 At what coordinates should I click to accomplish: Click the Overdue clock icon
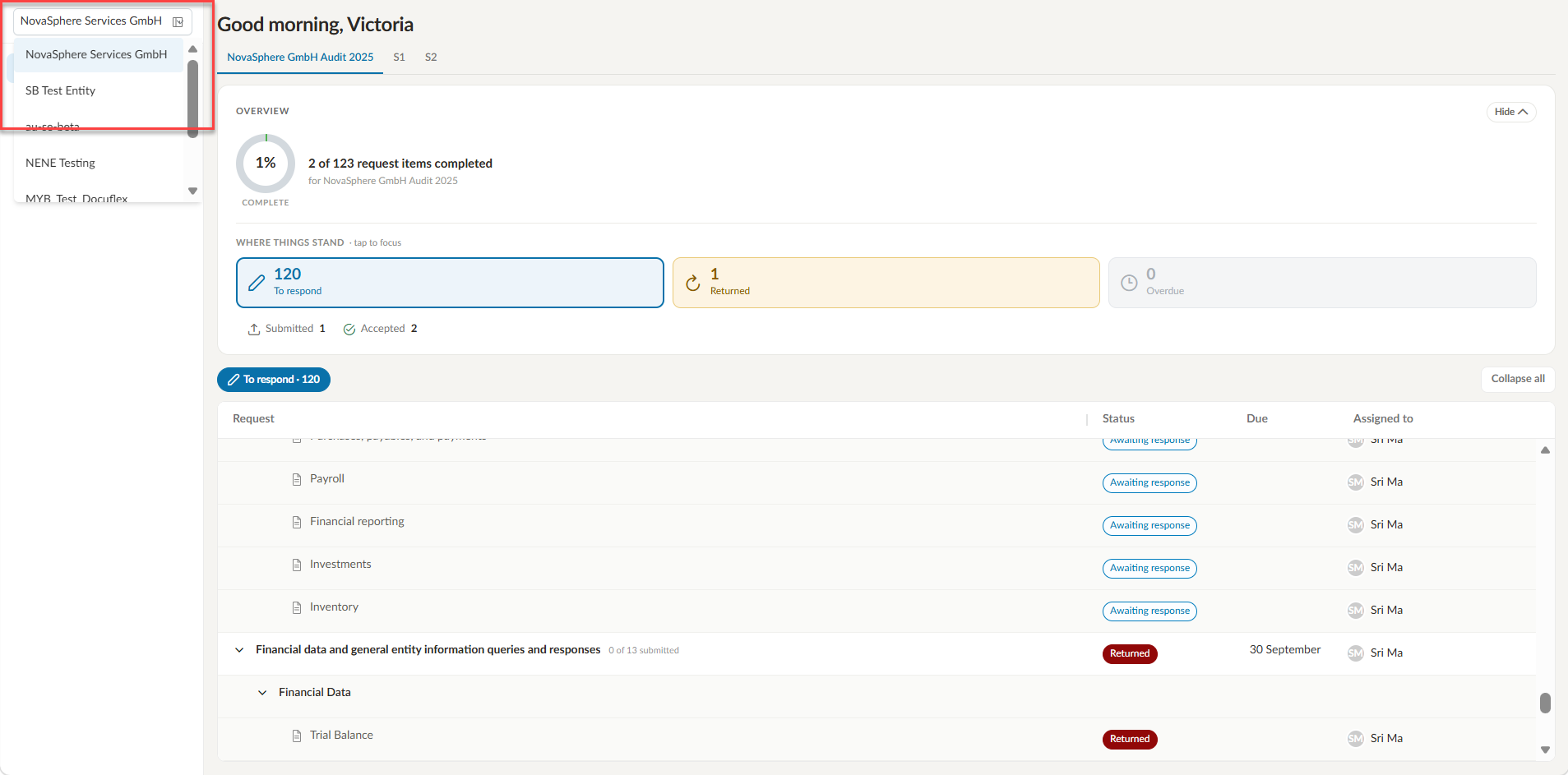point(1129,283)
